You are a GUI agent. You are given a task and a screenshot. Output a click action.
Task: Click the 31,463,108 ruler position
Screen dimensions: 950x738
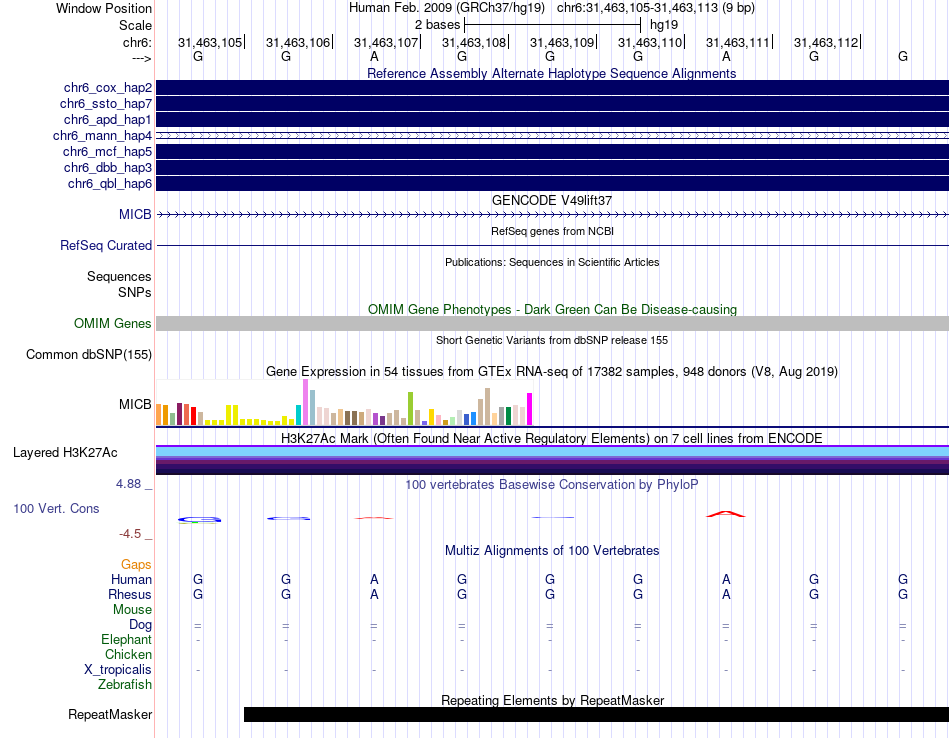tap(474, 42)
